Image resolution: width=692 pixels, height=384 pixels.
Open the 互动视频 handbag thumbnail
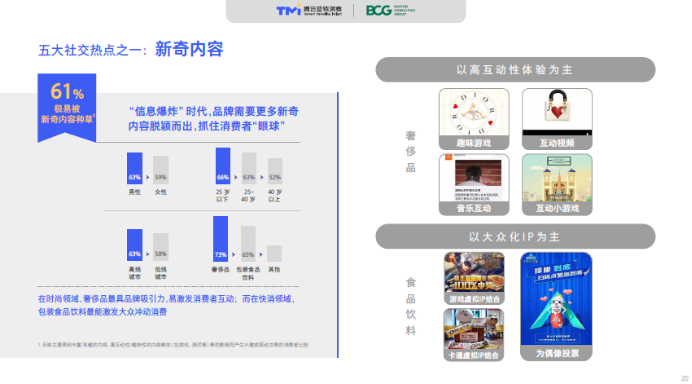tap(557, 119)
